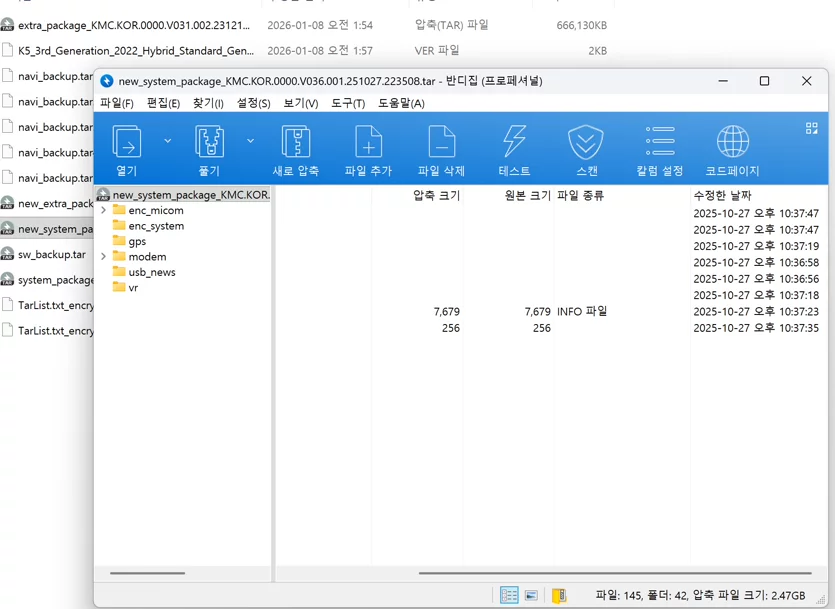
Task: Select K5_3rd_Generation_2022_Hybrid file in Explorer
Action: coord(136,51)
